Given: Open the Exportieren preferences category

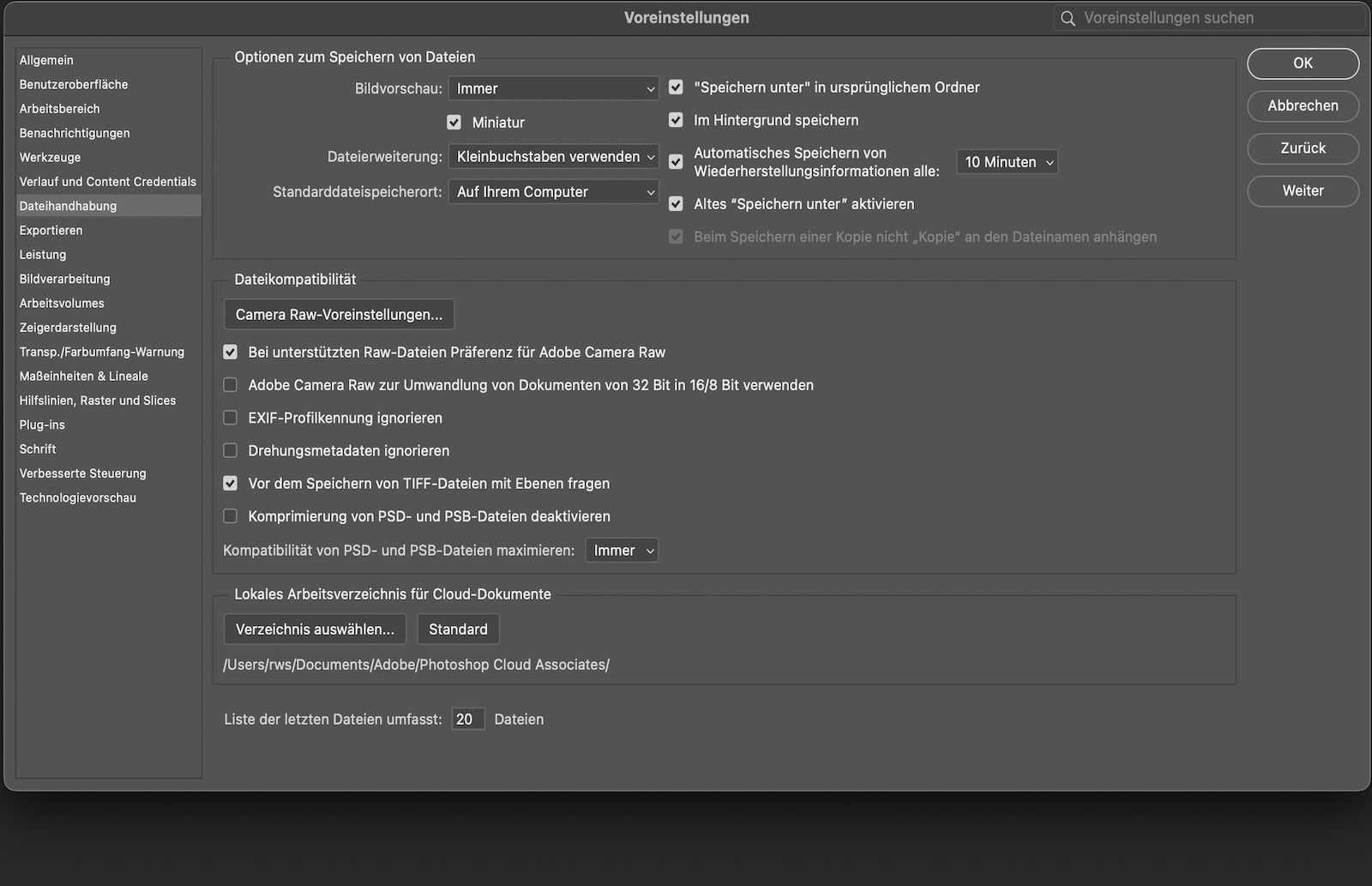Looking at the screenshot, I should tap(51, 231).
